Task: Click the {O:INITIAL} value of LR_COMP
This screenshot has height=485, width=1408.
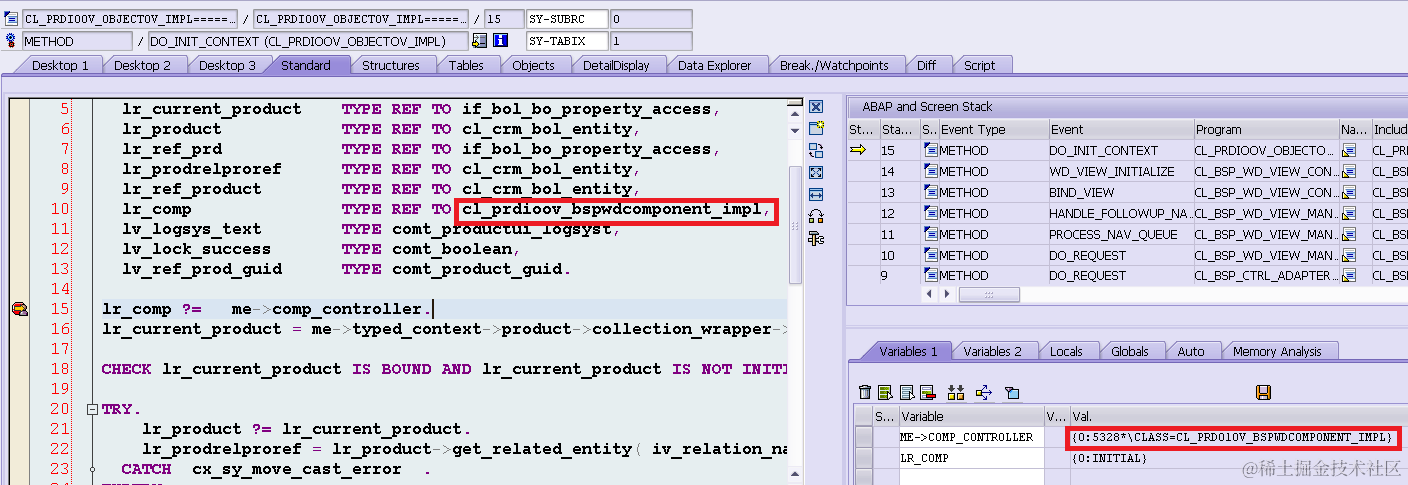Action: pyautogui.click(x=1109, y=458)
